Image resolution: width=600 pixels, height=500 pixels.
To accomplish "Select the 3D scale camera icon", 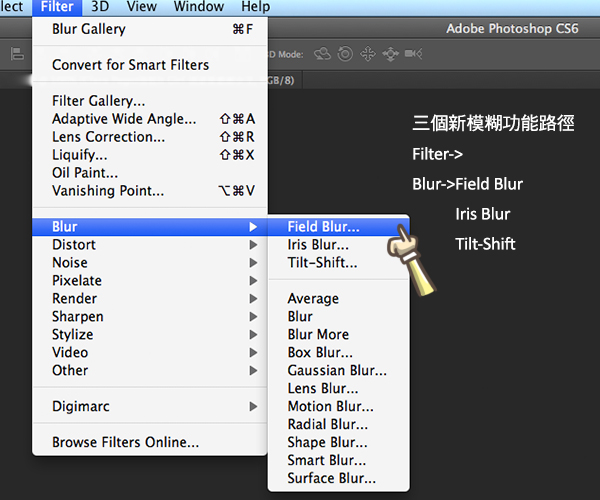I will click(x=413, y=54).
